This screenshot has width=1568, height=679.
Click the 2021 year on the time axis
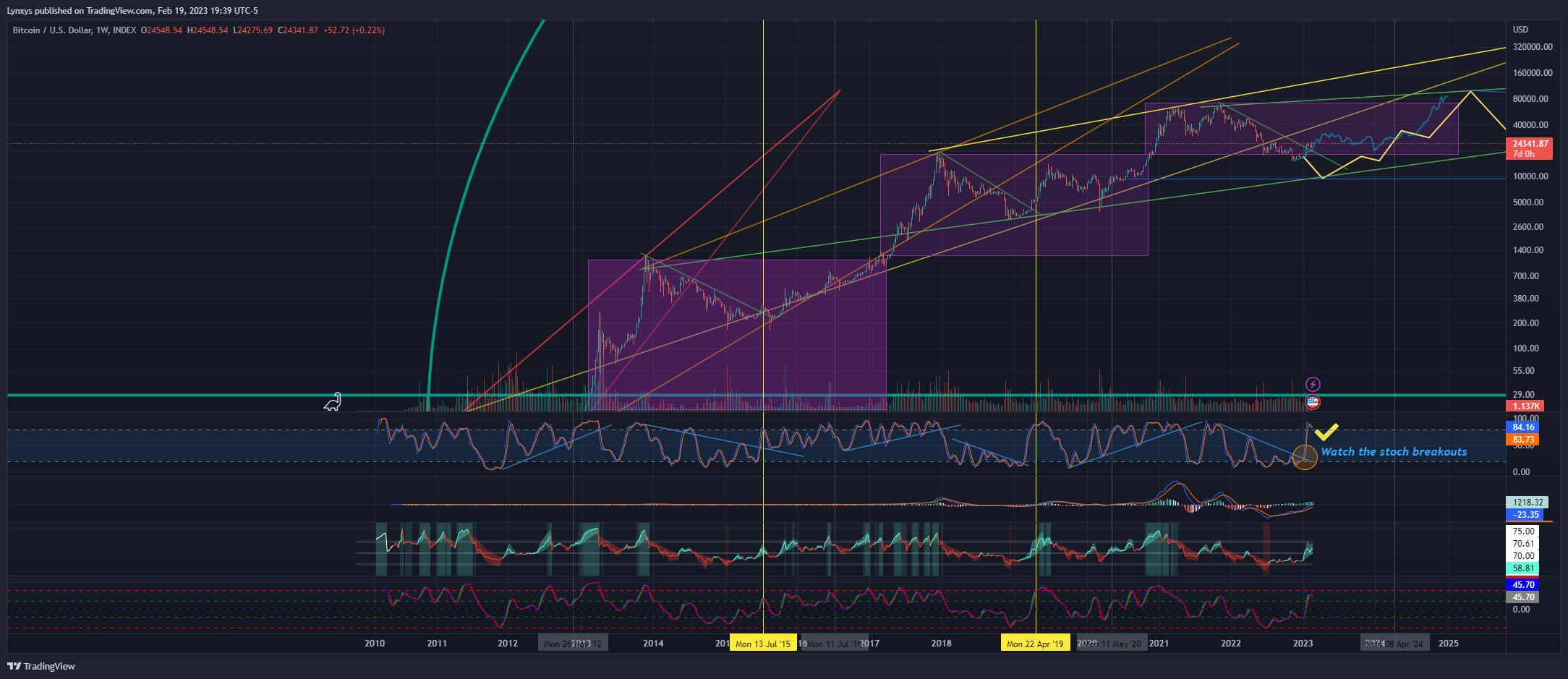(x=1159, y=644)
